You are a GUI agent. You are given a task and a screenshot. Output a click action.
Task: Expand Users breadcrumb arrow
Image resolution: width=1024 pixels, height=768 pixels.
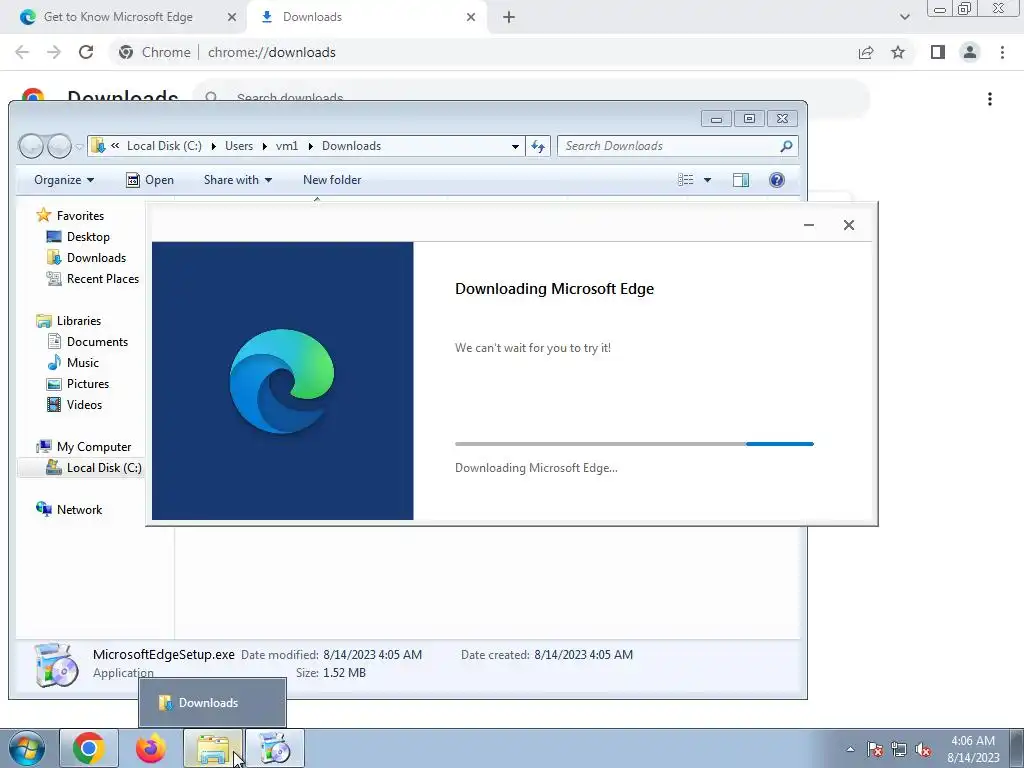pyautogui.click(x=264, y=146)
